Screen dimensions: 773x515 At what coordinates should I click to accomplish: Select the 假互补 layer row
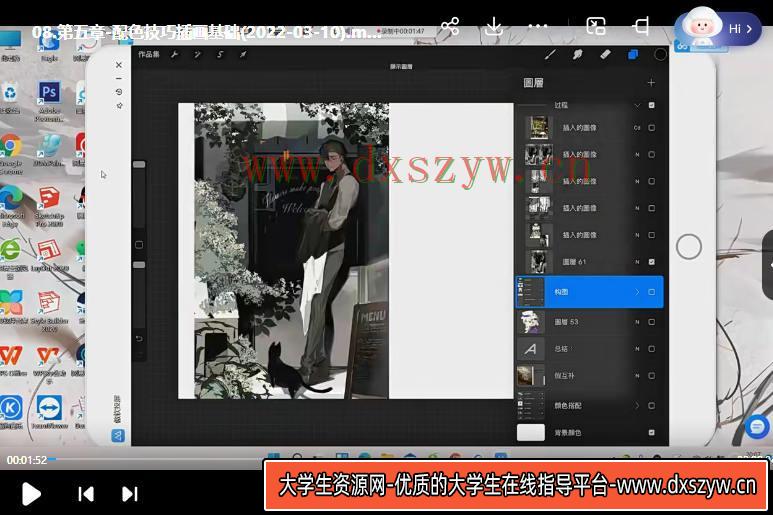[589, 376]
